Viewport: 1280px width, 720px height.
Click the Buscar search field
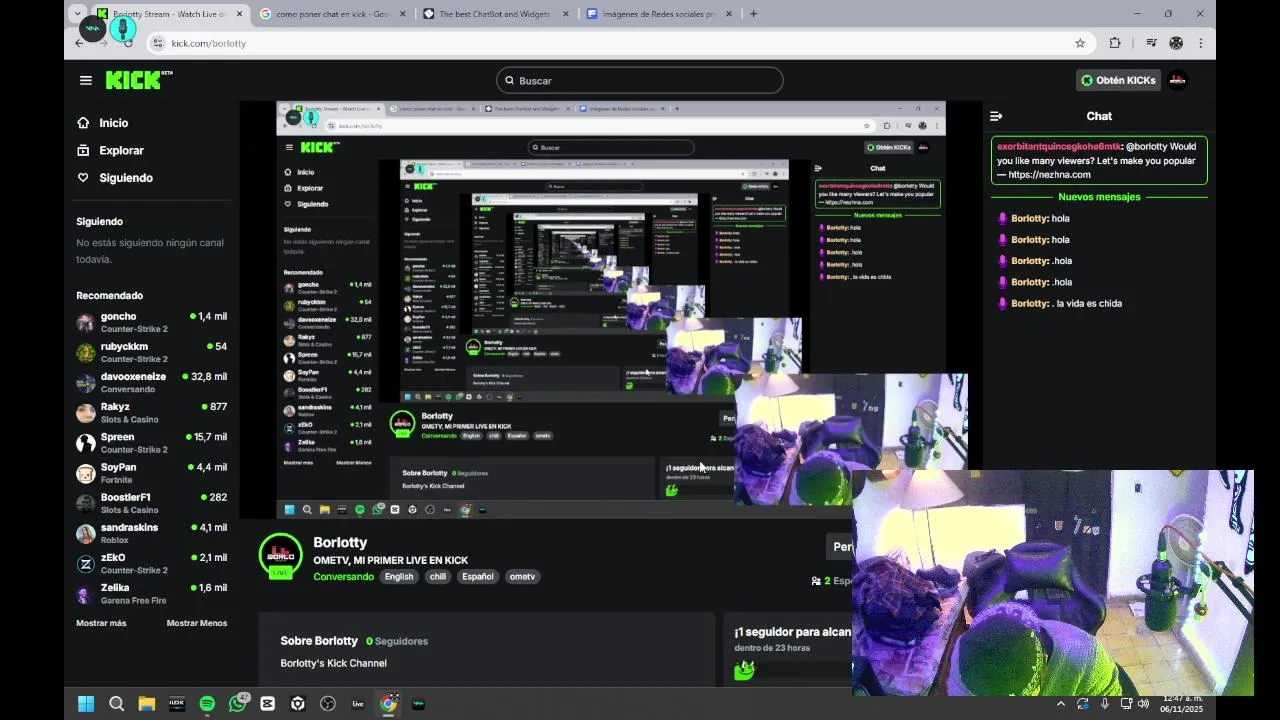pos(639,80)
